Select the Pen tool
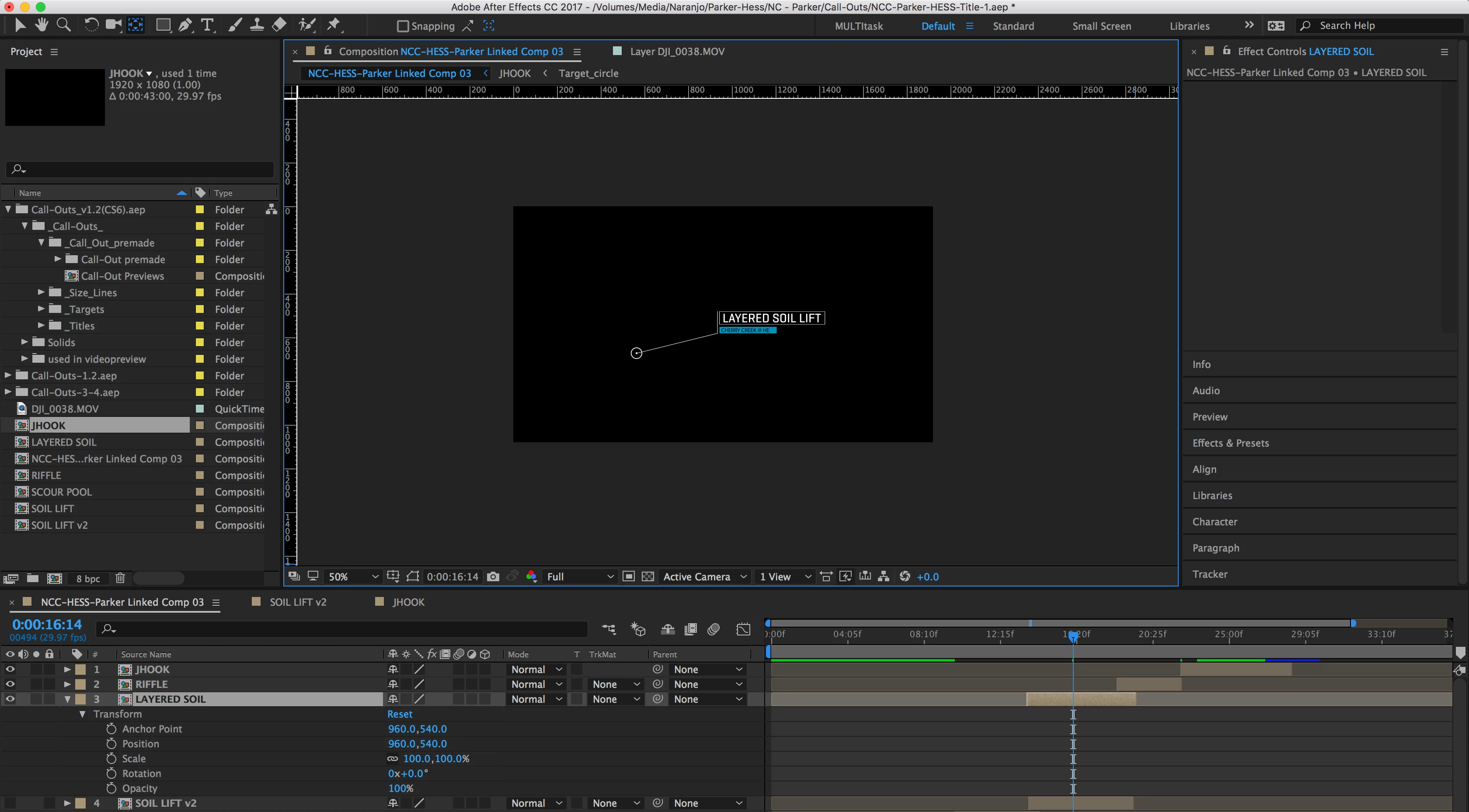Image resolution: width=1469 pixels, height=812 pixels. pos(185,24)
